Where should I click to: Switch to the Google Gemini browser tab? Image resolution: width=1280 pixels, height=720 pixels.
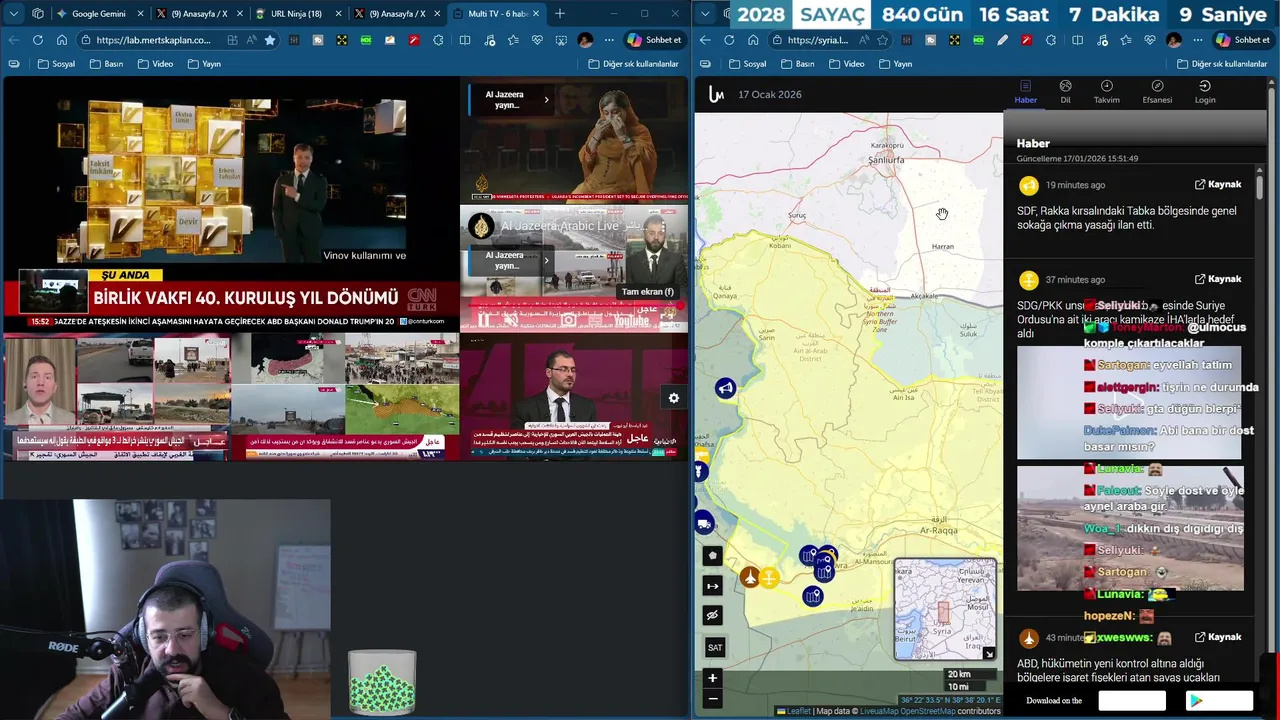pyautogui.click(x=98, y=14)
